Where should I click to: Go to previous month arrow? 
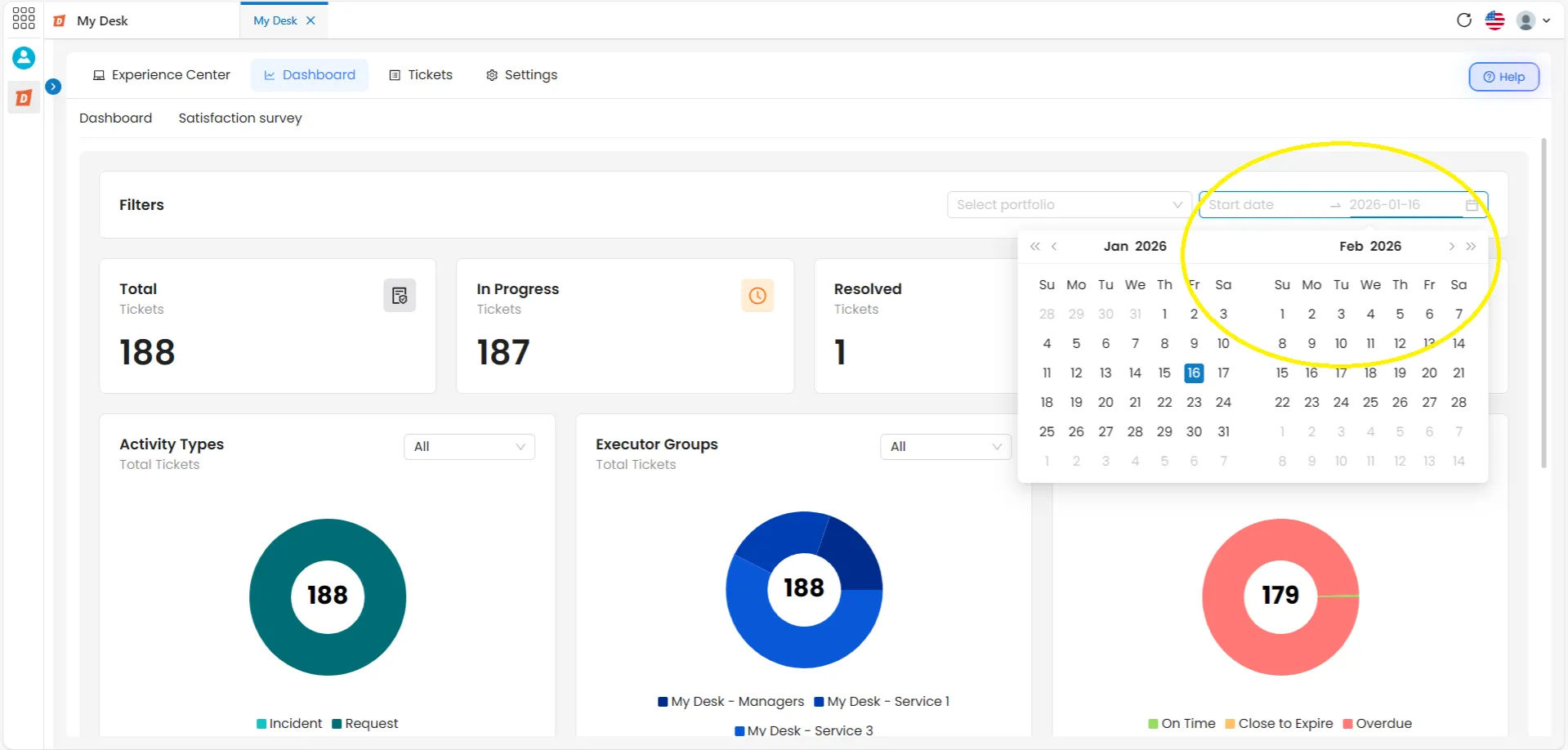(x=1055, y=246)
